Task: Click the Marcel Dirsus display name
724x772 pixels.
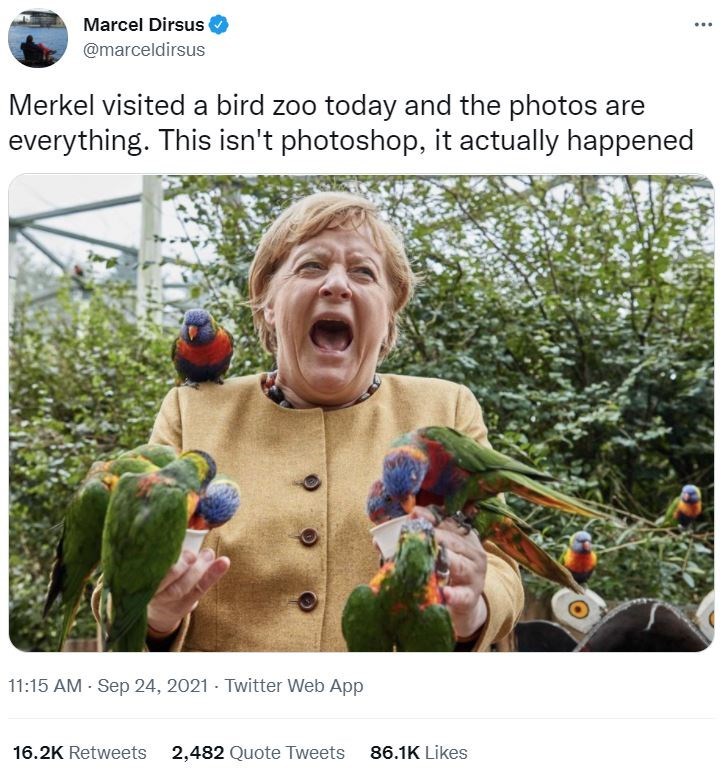Action: (x=143, y=24)
